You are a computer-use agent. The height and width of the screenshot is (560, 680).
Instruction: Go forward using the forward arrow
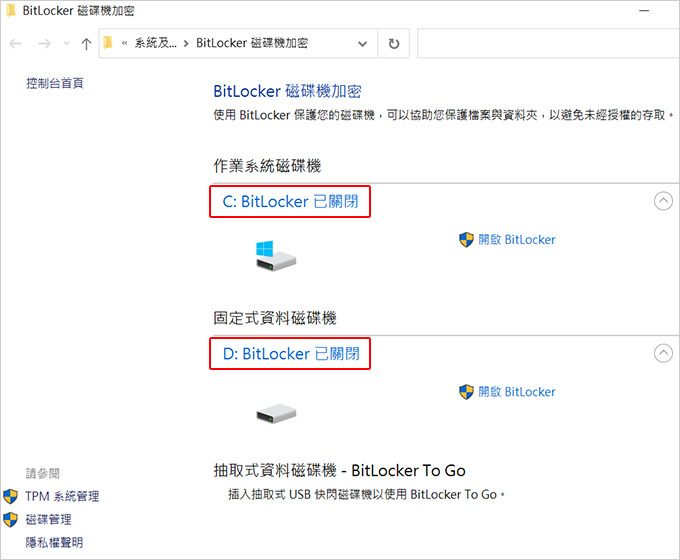(x=44, y=43)
